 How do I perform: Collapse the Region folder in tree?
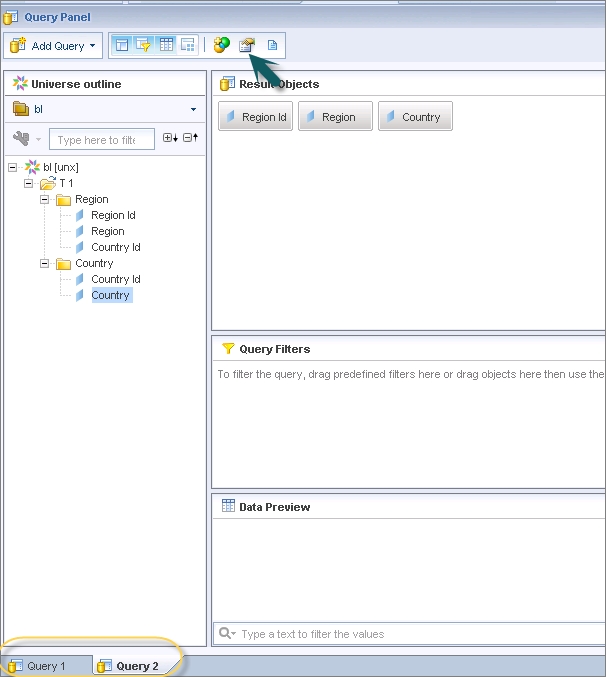(x=46, y=199)
